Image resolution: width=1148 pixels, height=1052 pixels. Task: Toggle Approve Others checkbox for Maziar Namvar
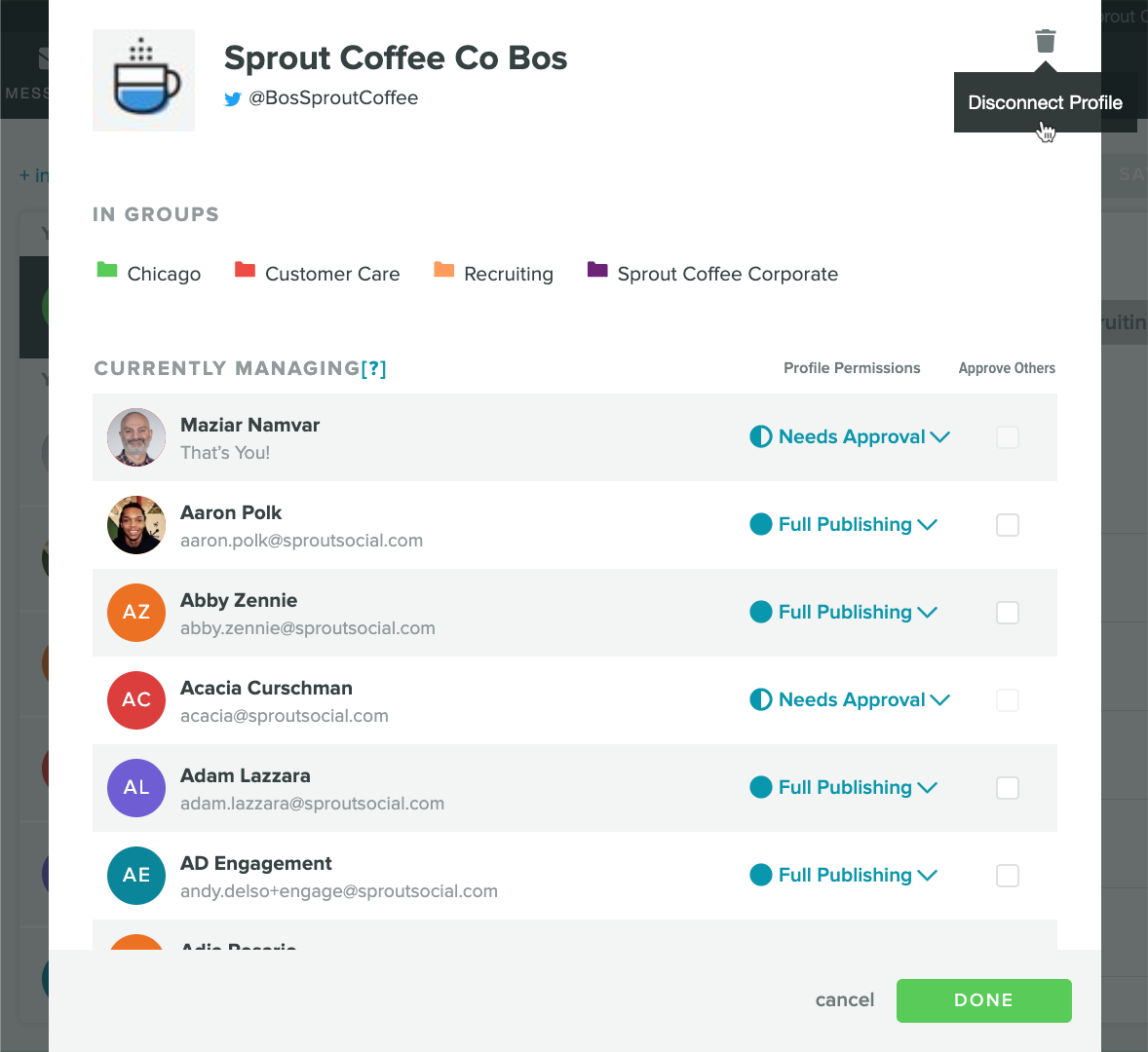[x=1008, y=437]
